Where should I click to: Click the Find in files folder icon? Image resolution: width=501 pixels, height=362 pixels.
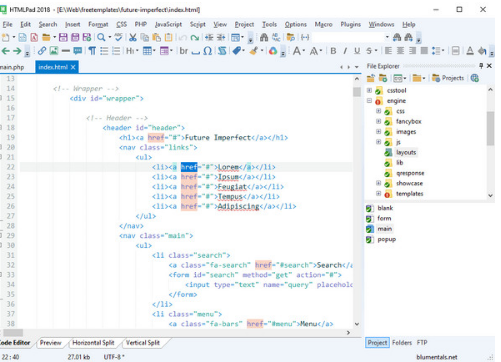291,37
